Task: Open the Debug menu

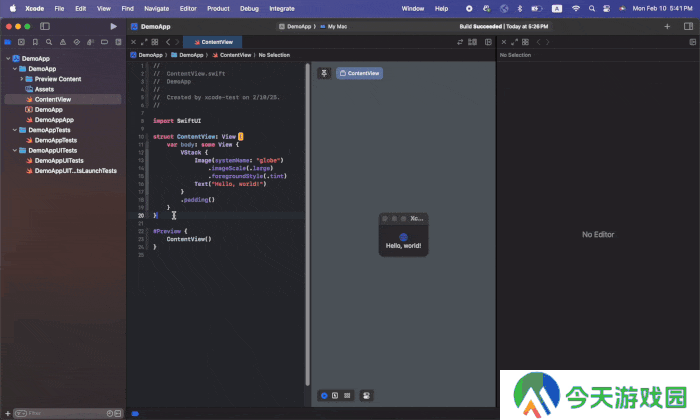Action: click(249, 8)
